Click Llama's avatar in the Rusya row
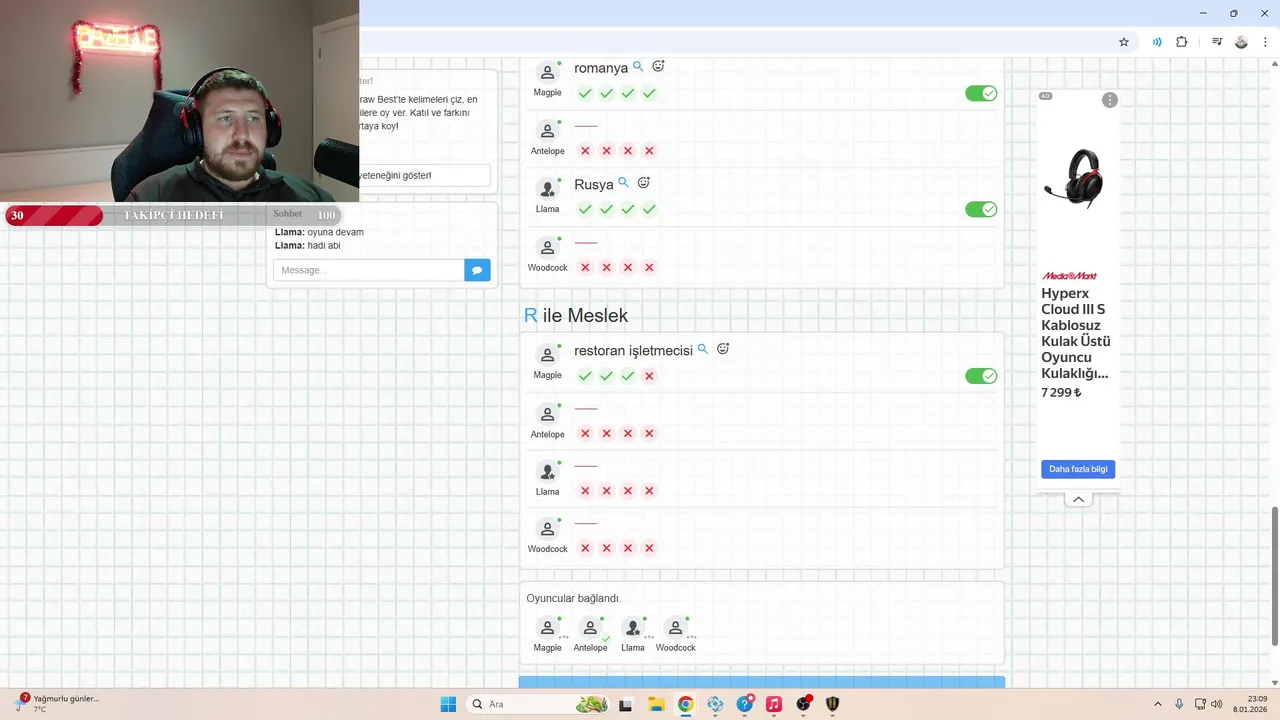Viewport: 1280px width, 720px height. (547, 188)
